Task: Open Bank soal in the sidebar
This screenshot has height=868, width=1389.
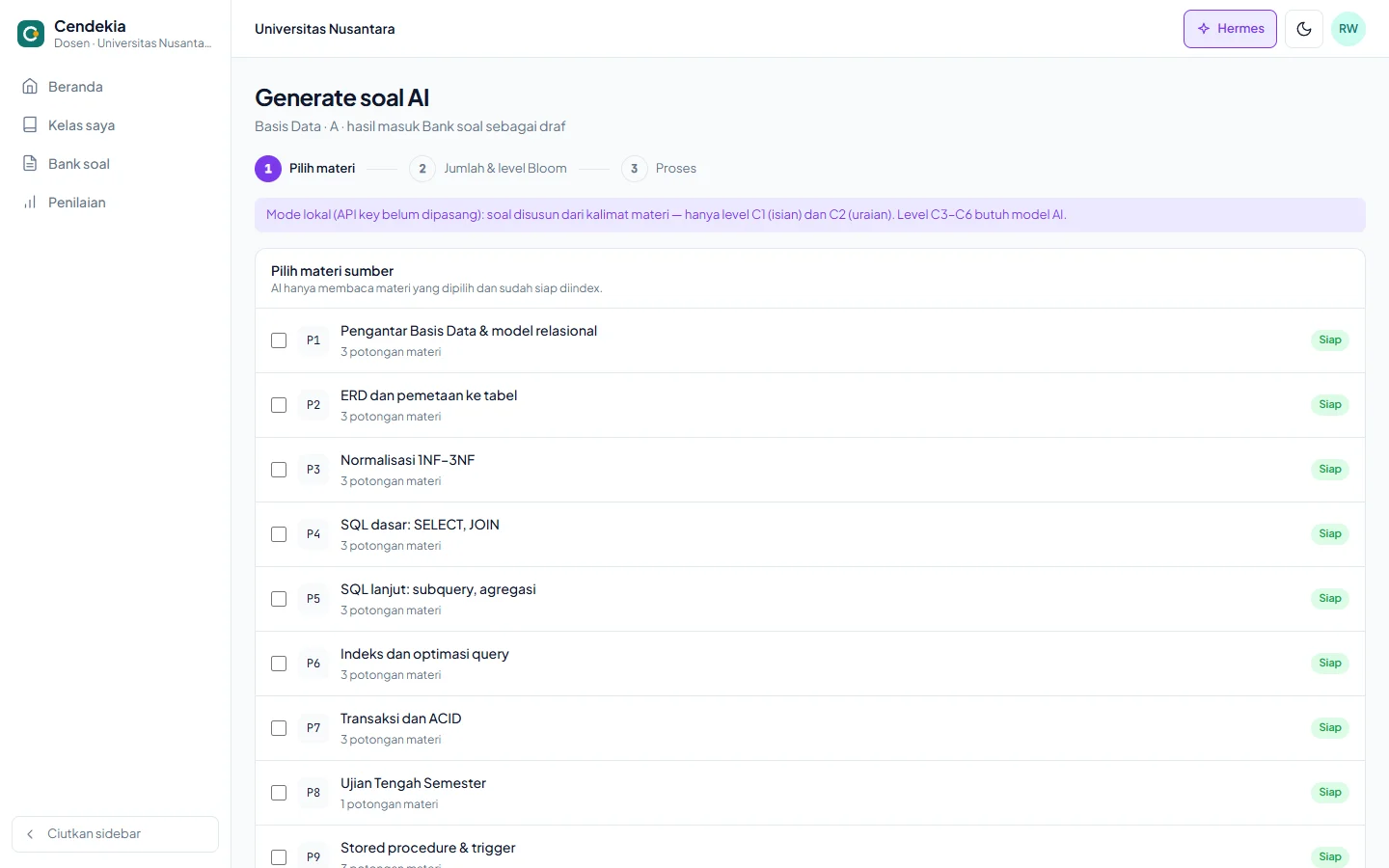Action: pyautogui.click(x=116, y=164)
